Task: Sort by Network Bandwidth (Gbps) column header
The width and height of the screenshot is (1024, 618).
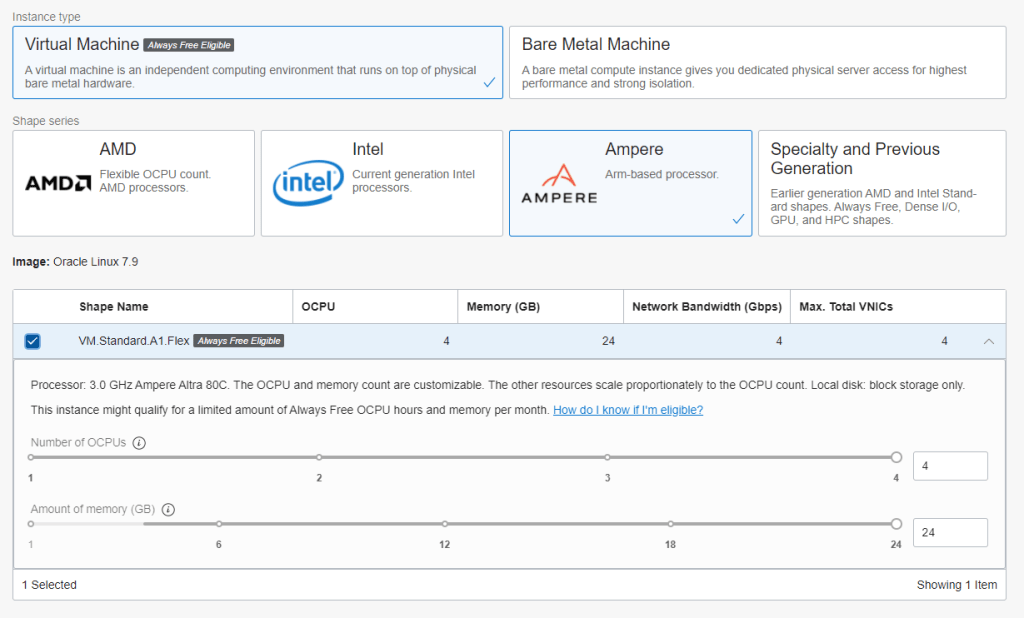Action: pos(706,307)
